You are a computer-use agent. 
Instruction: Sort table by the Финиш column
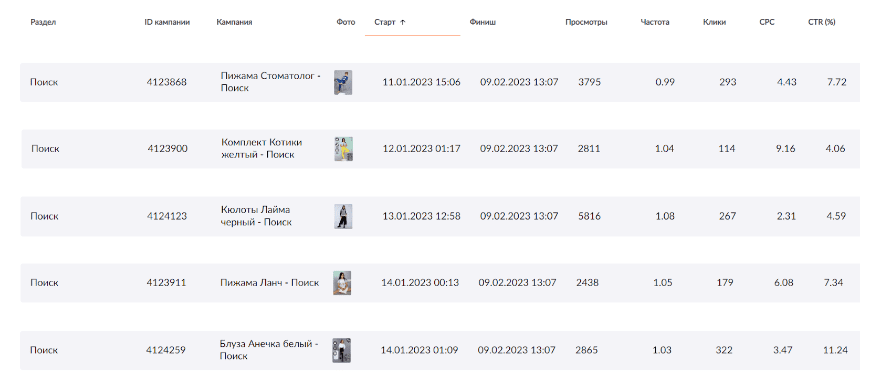(x=483, y=22)
